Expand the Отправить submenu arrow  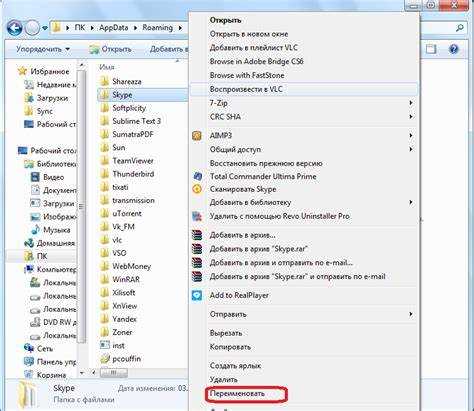[411, 314]
